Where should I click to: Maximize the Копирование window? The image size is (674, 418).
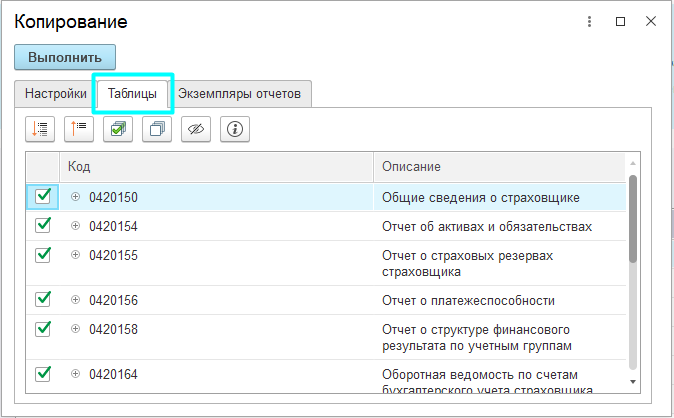pos(620,21)
